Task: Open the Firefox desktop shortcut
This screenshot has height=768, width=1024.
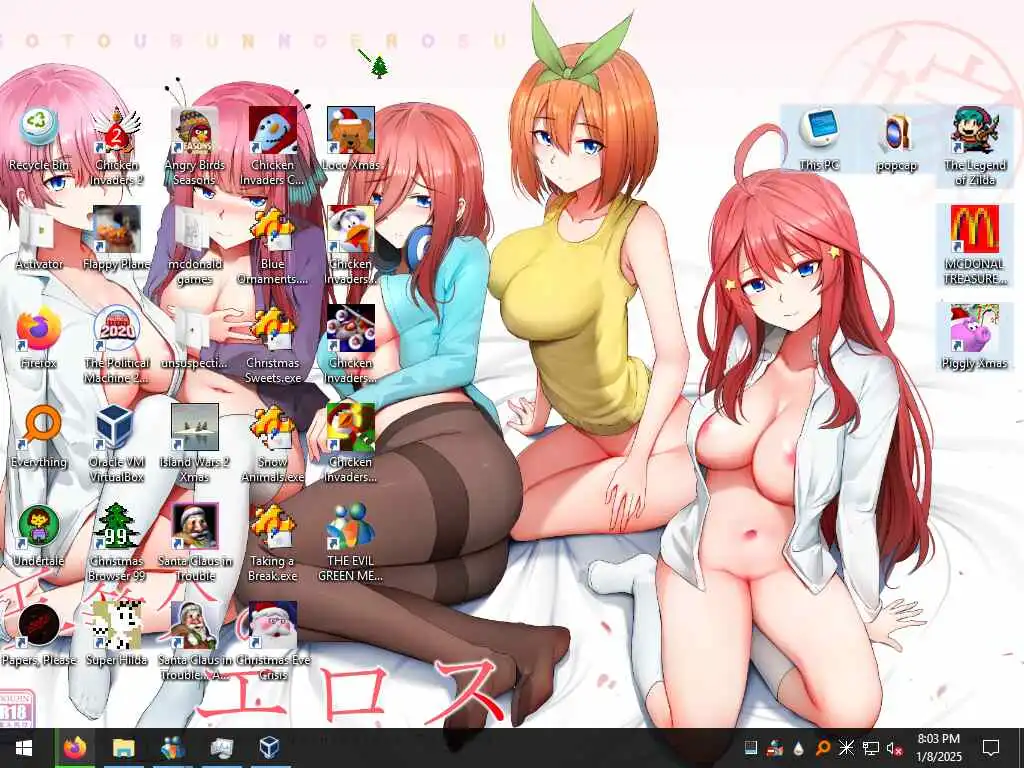Action: (39, 338)
